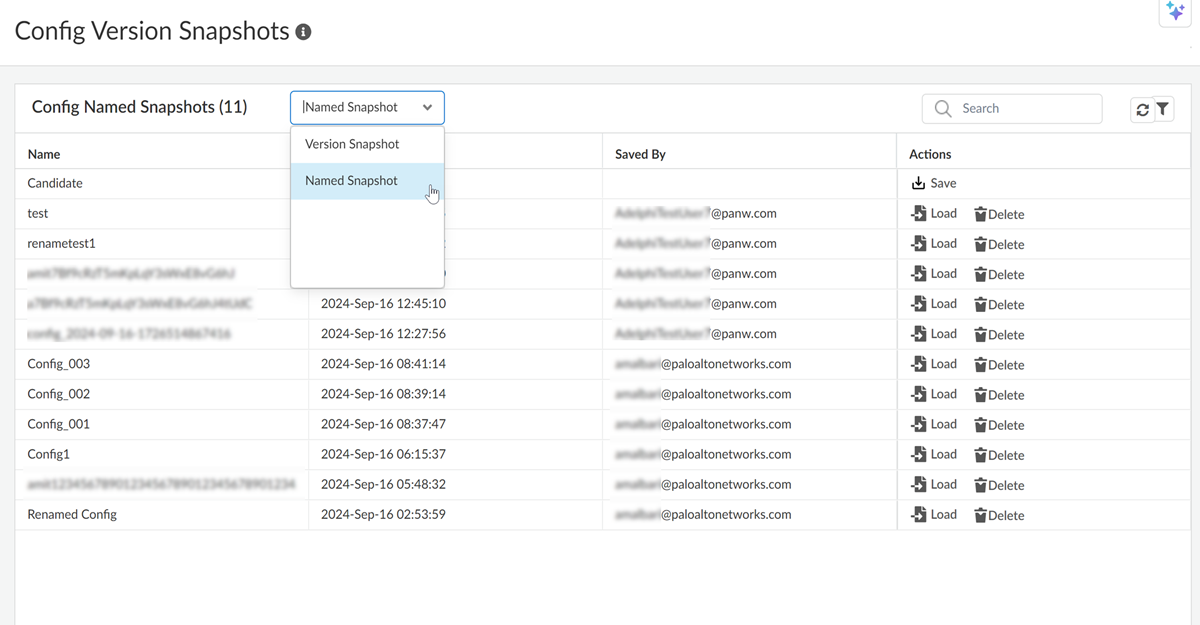
Task: Click Delete trash icon for Config_002
Action: (x=980, y=395)
